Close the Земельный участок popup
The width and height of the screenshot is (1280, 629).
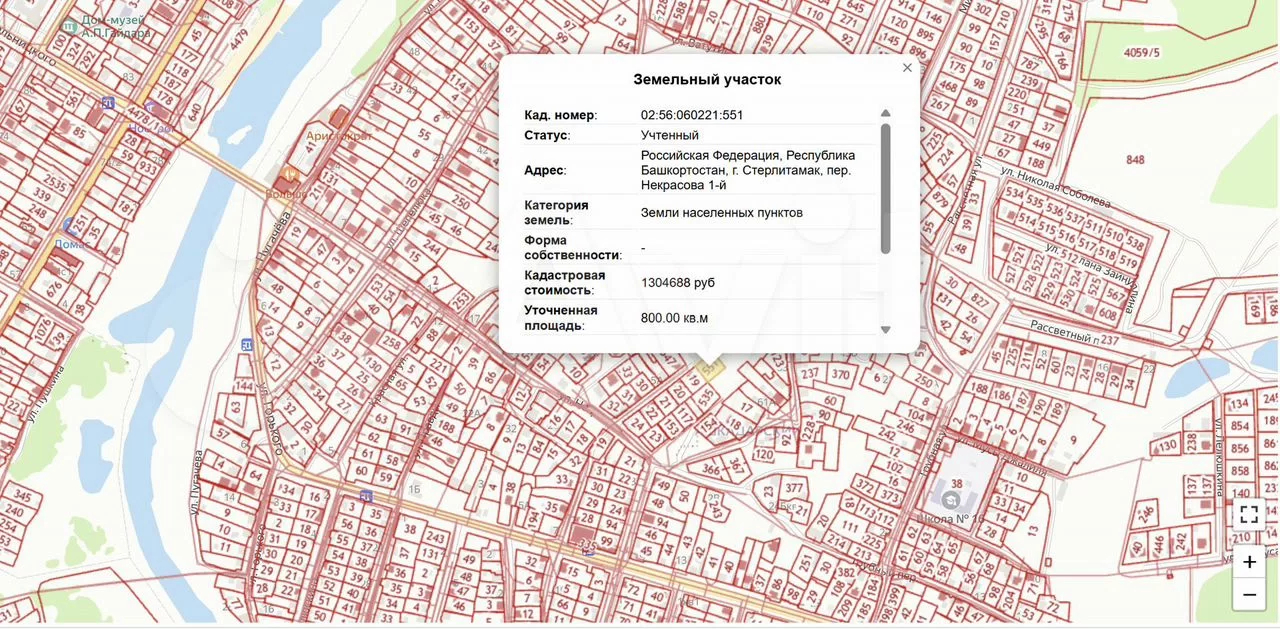[x=907, y=68]
